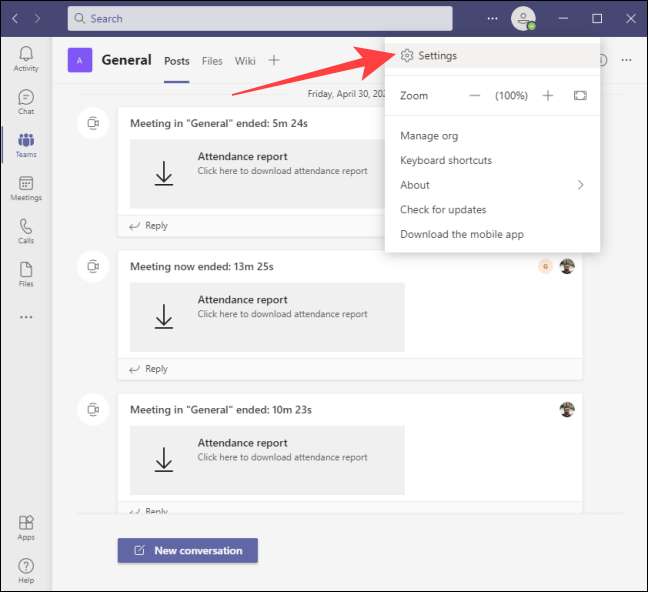The height and width of the screenshot is (592, 648).
Task: Open Meetings calendar in sidebar
Action: point(26,188)
